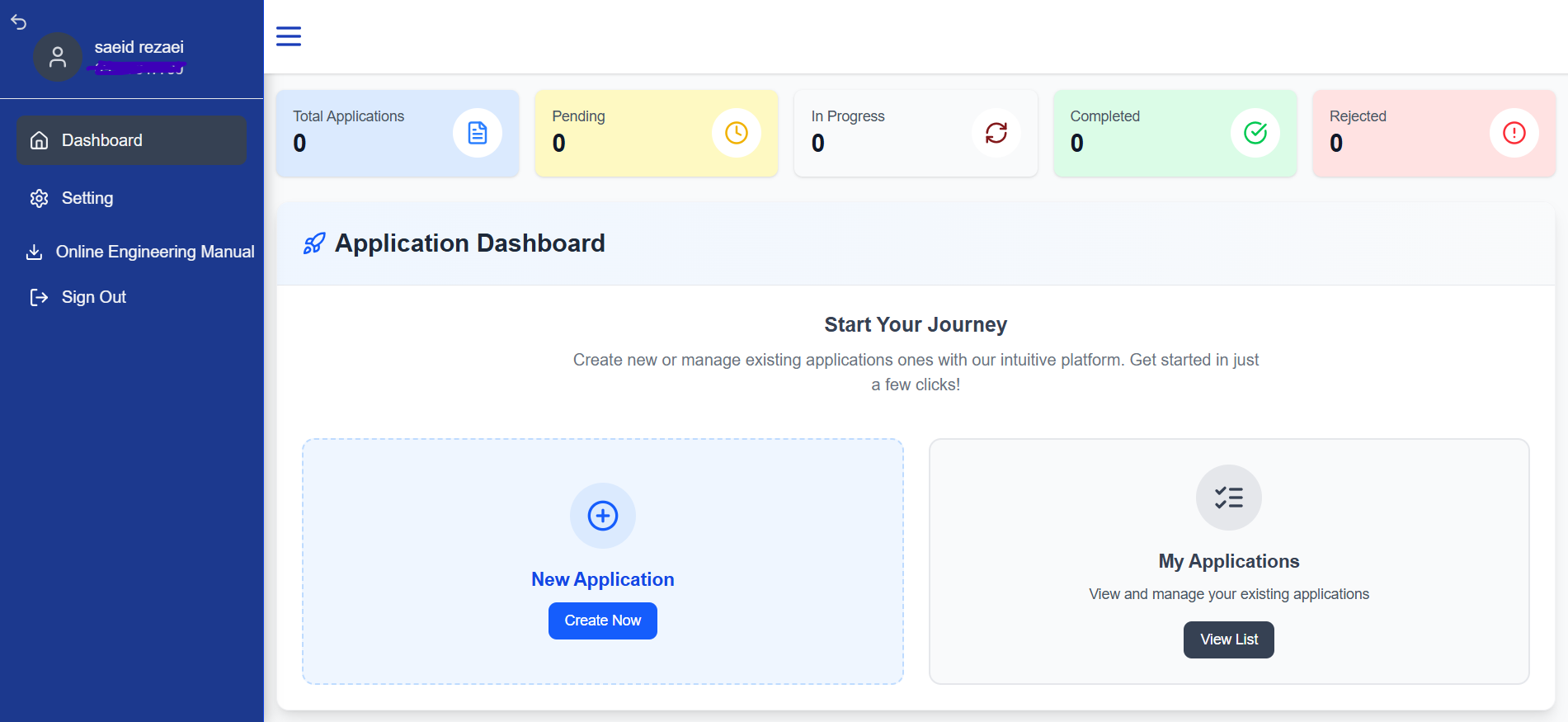Open the Dashboard sidebar item
The image size is (1568, 722).
(x=132, y=140)
